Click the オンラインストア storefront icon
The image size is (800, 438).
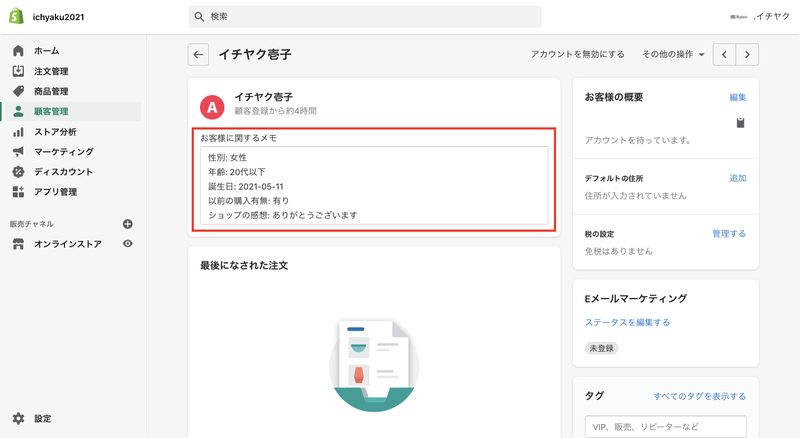point(18,244)
